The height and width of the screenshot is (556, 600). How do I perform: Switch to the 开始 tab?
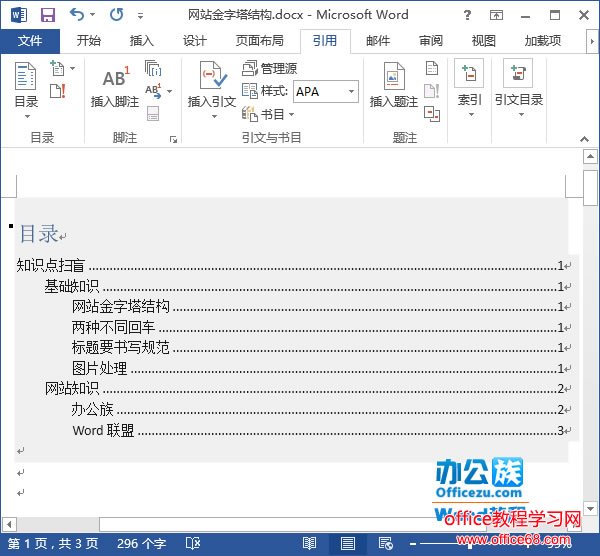tap(88, 41)
